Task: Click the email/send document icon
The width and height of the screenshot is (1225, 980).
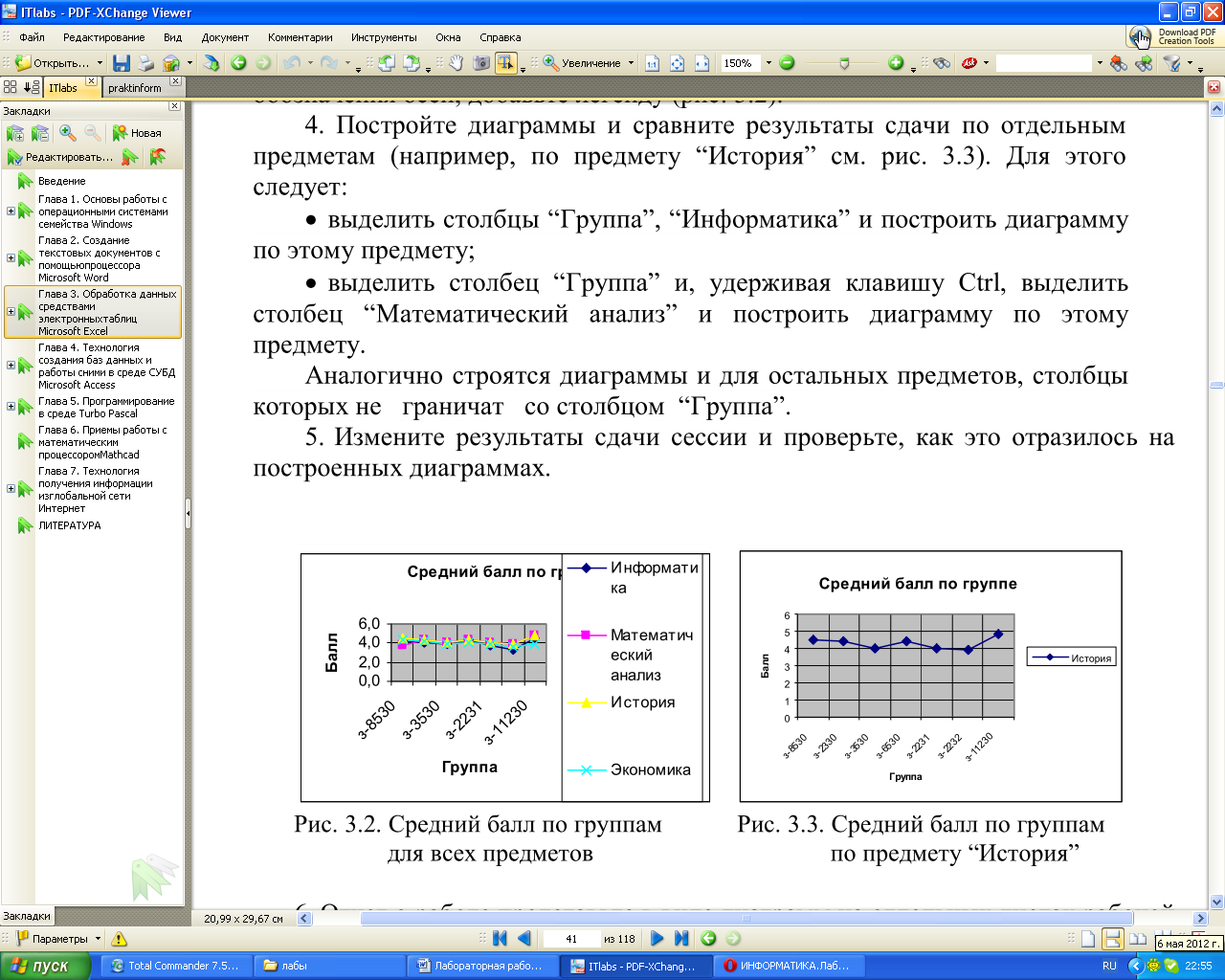Action: (x=171, y=63)
